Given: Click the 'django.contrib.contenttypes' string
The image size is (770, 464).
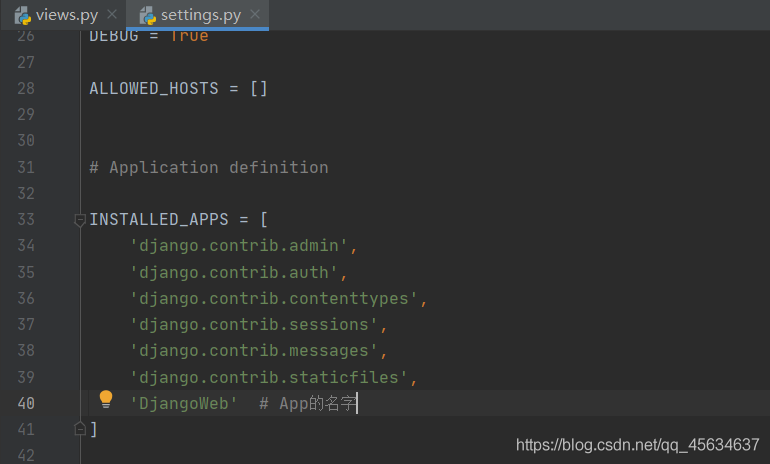Looking at the screenshot, I should (x=274, y=299).
